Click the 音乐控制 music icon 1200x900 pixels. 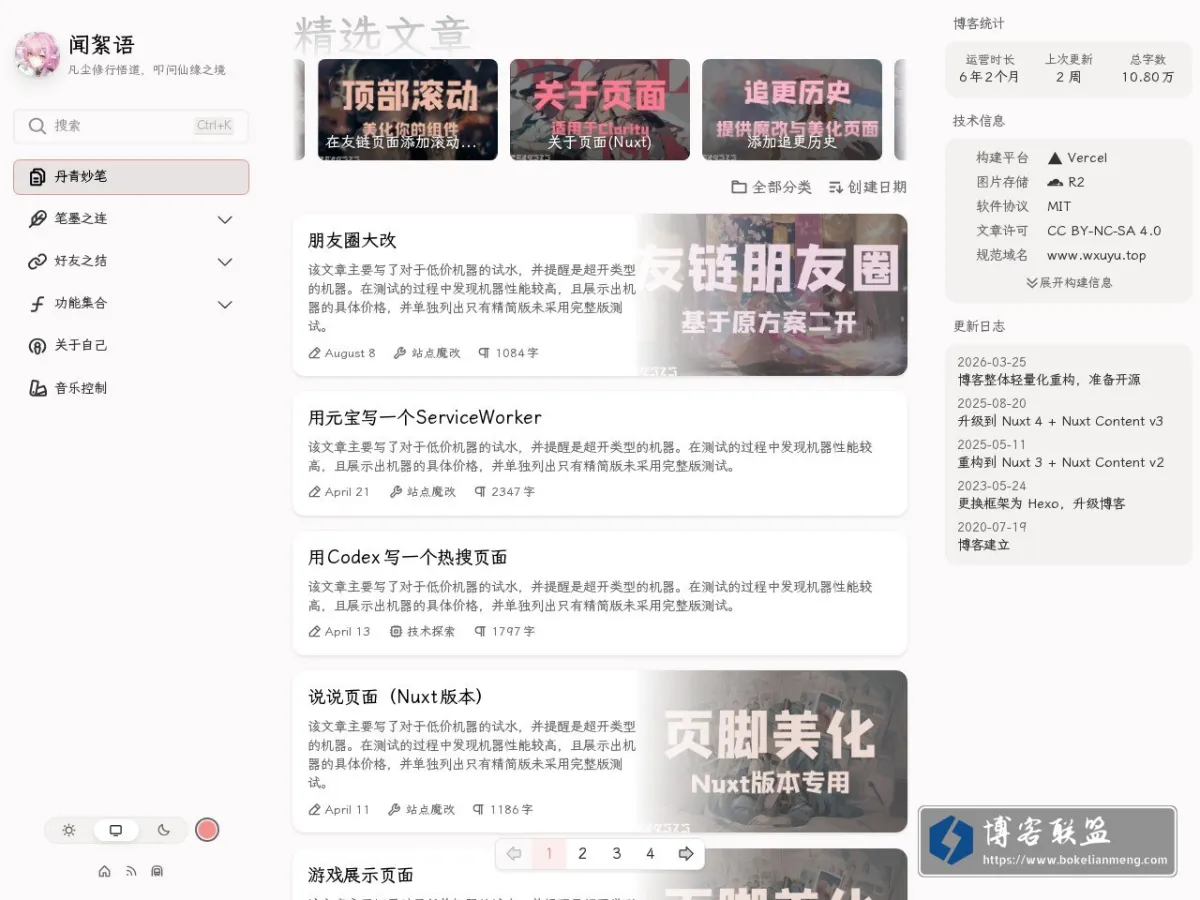click(x=38, y=388)
